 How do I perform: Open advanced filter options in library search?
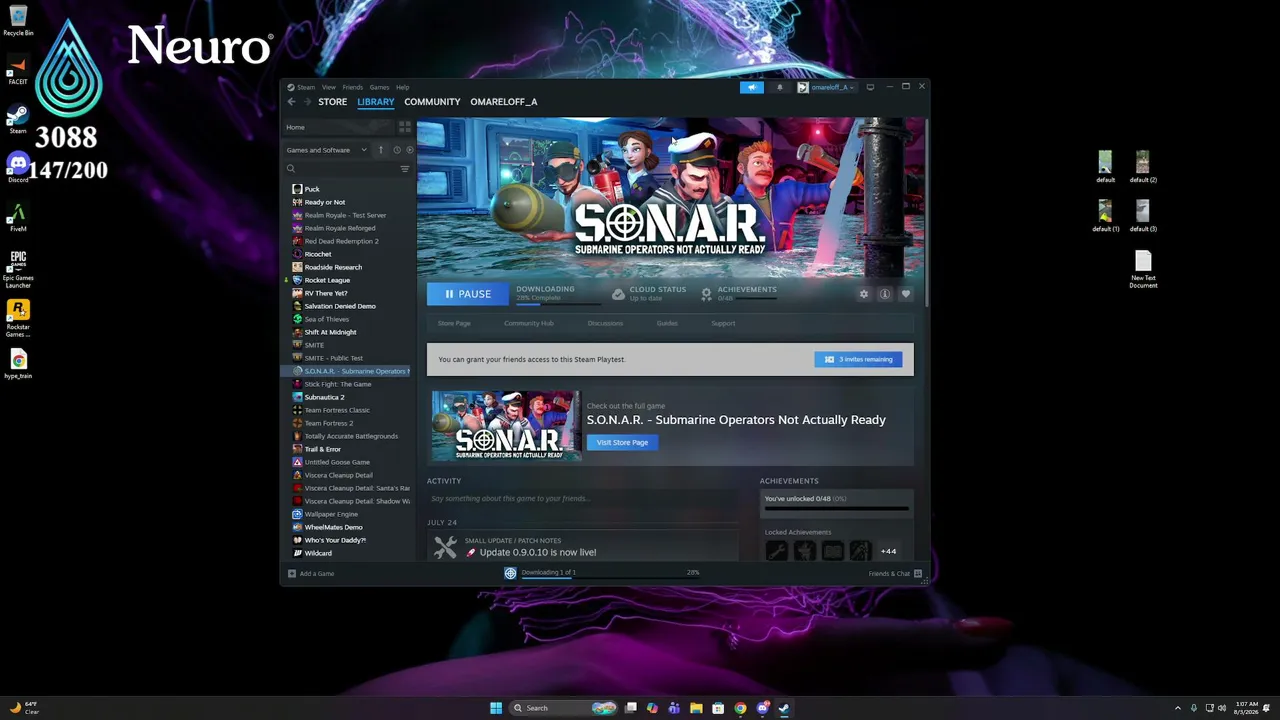405,169
